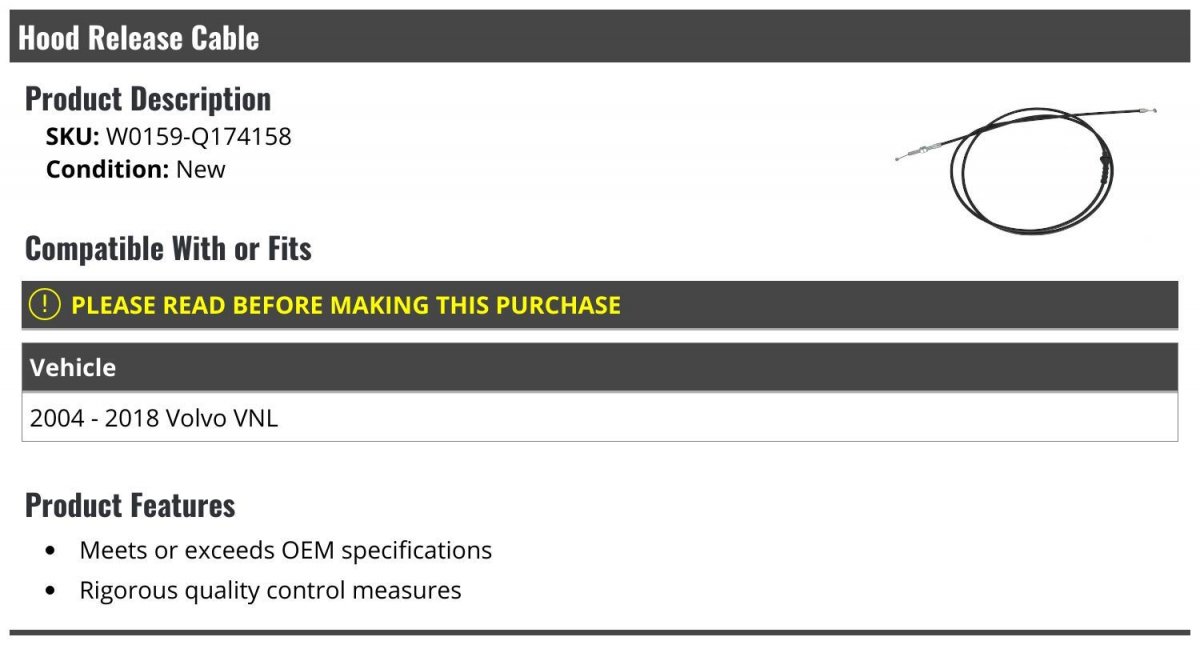Click the 'Vehicle' table column header
The width and height of the screenshot is (1200, 645).
(73, 368)
